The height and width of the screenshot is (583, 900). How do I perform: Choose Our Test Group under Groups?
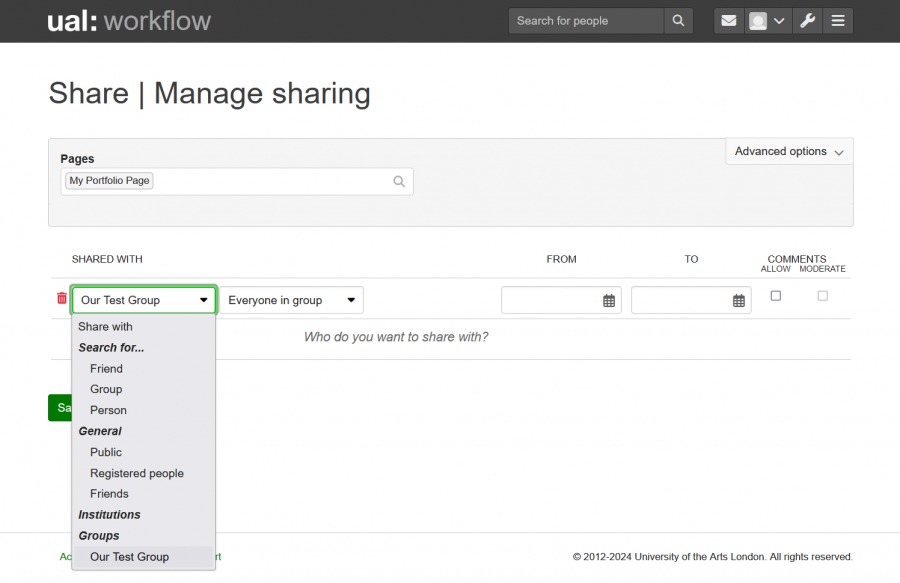tap(129, 557)
